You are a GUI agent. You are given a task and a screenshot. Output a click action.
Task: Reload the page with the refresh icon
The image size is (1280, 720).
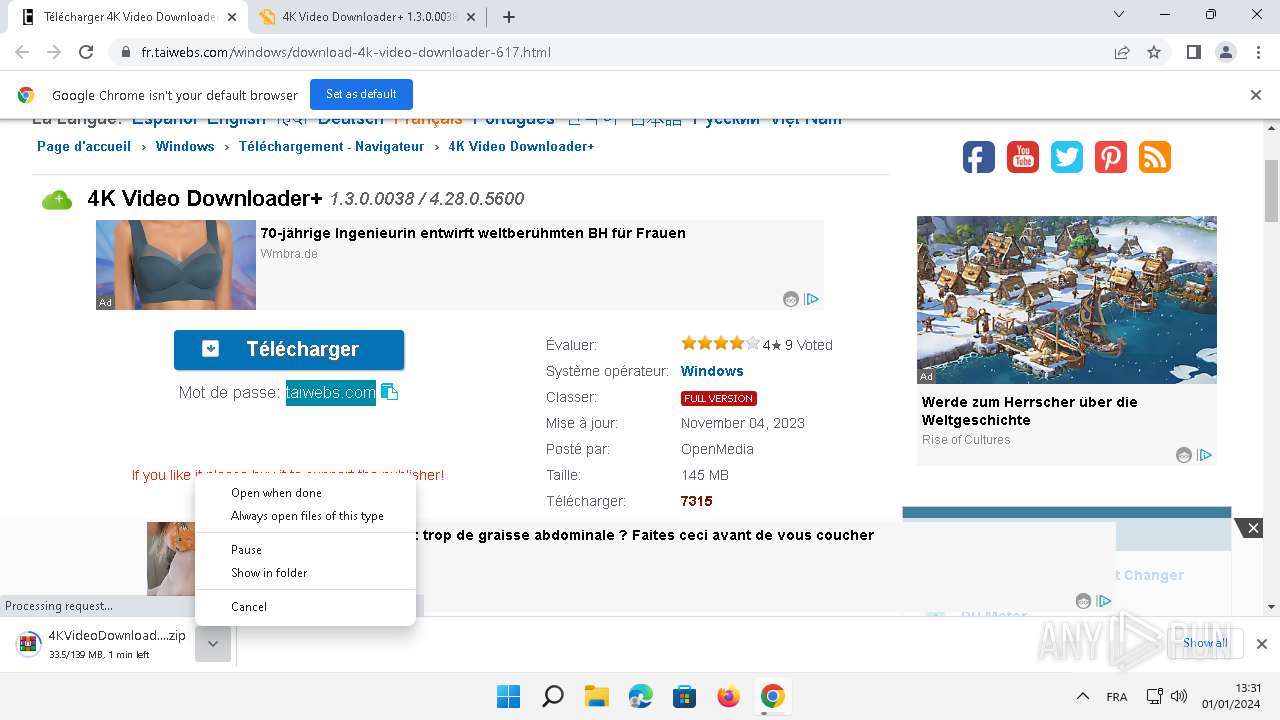[86, 52]
